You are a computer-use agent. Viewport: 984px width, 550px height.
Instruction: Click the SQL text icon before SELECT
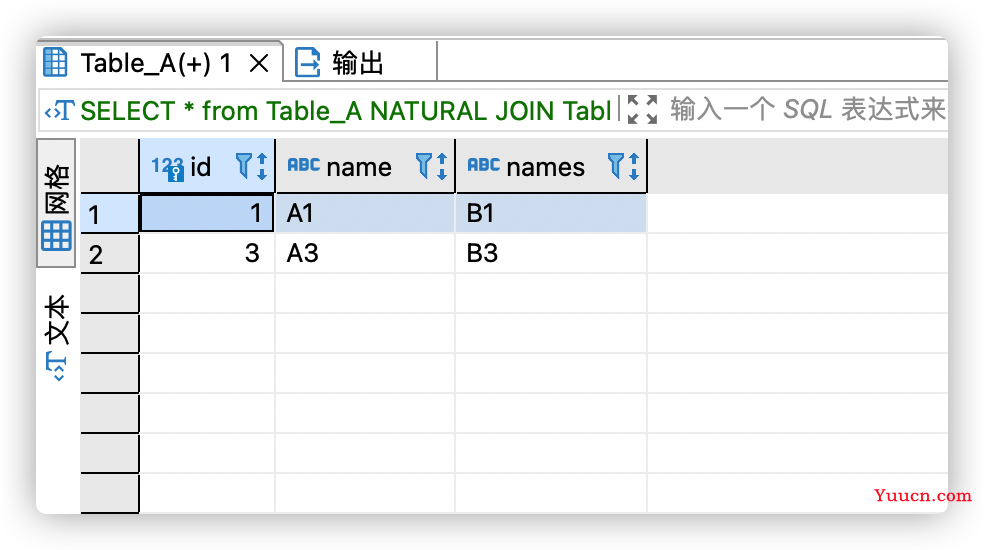[60, 111]
